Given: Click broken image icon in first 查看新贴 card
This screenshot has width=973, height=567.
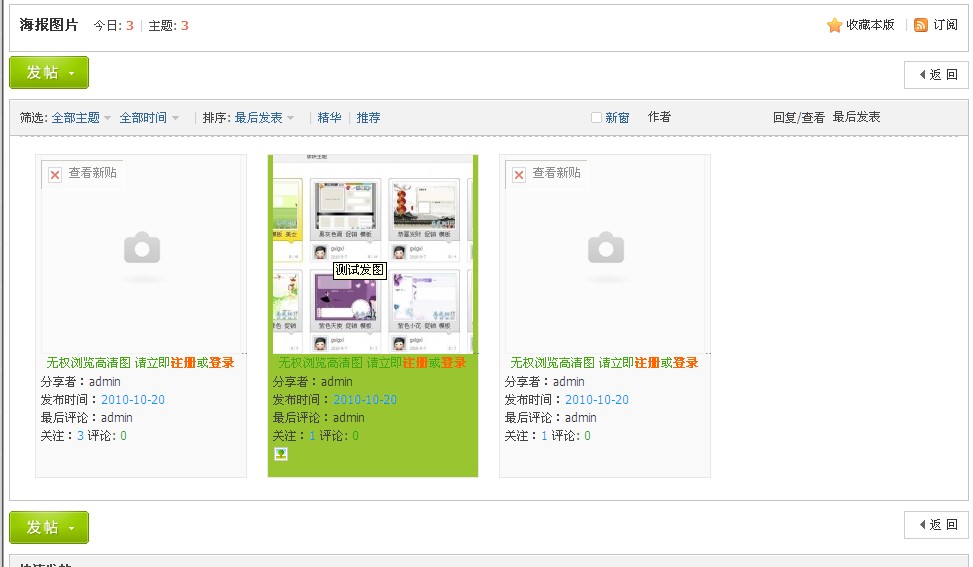Looking at the screenshot, I should [x=55, y=175].
